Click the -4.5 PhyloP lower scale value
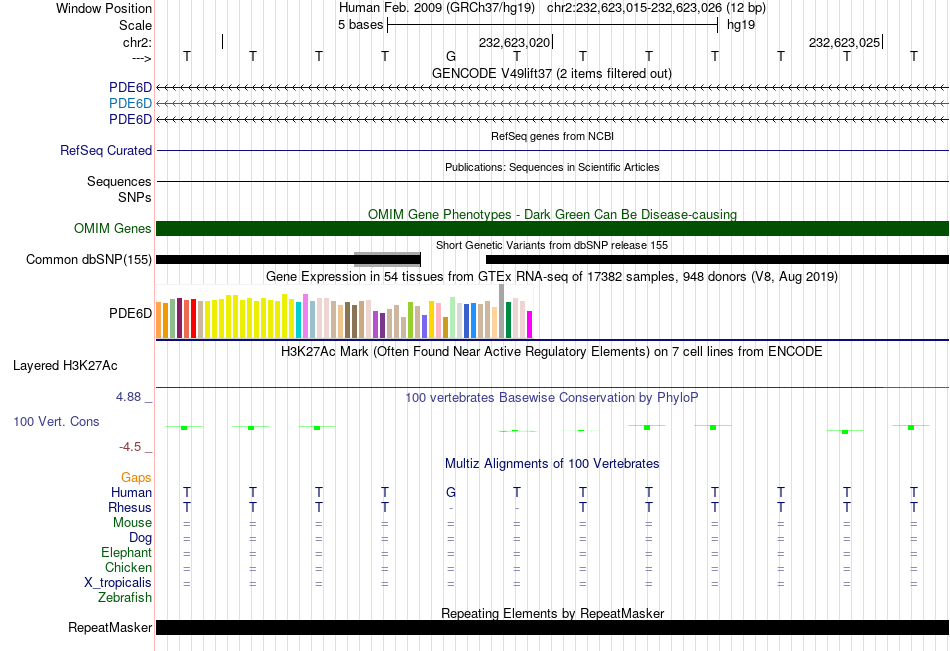This screenshot has width=950, height=651. point(130,447)
